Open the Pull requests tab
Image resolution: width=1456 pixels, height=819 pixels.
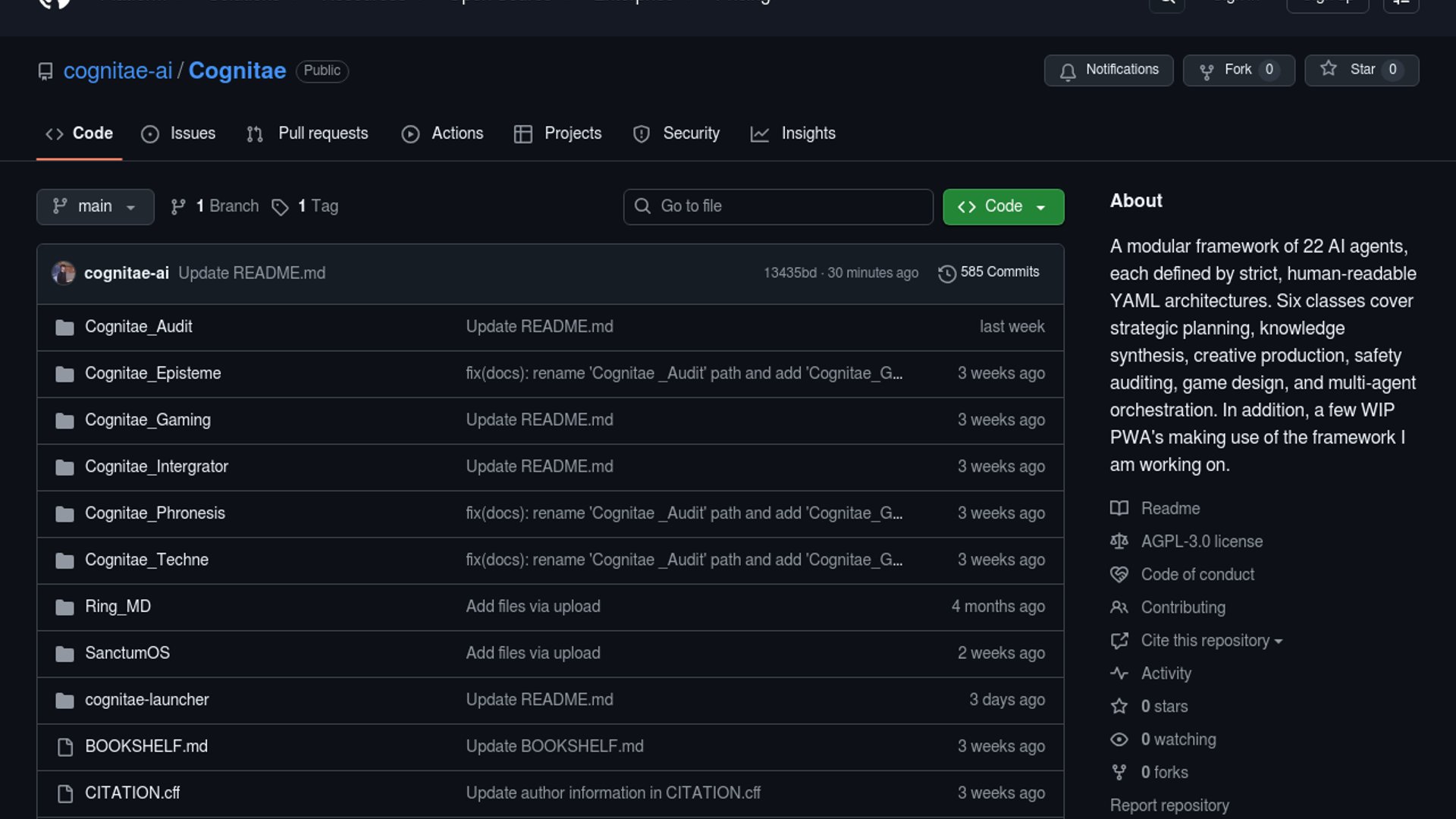pos(308,133)
